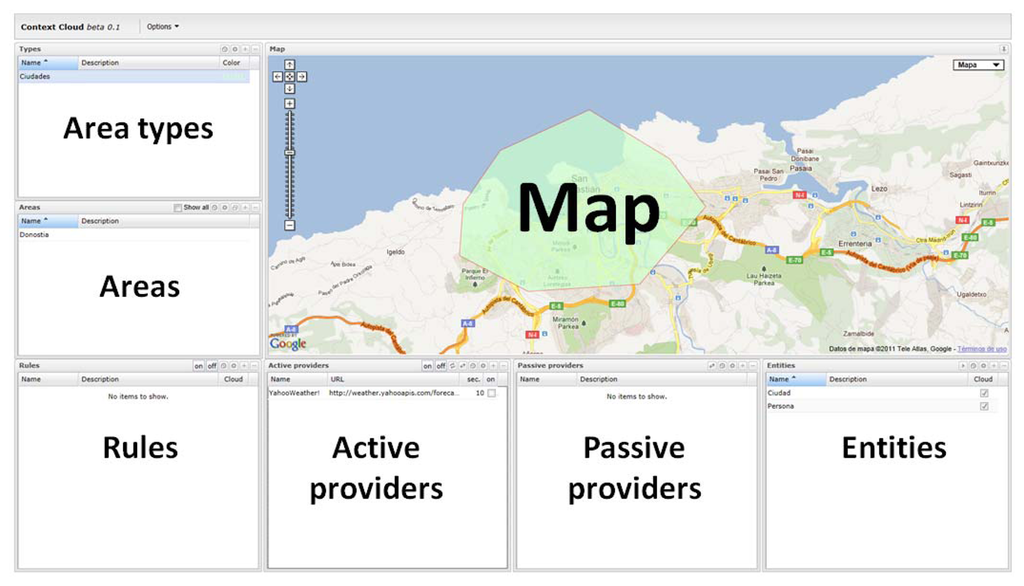Click the weather.yahooapis.com URL cell

[x=394, y=393]
